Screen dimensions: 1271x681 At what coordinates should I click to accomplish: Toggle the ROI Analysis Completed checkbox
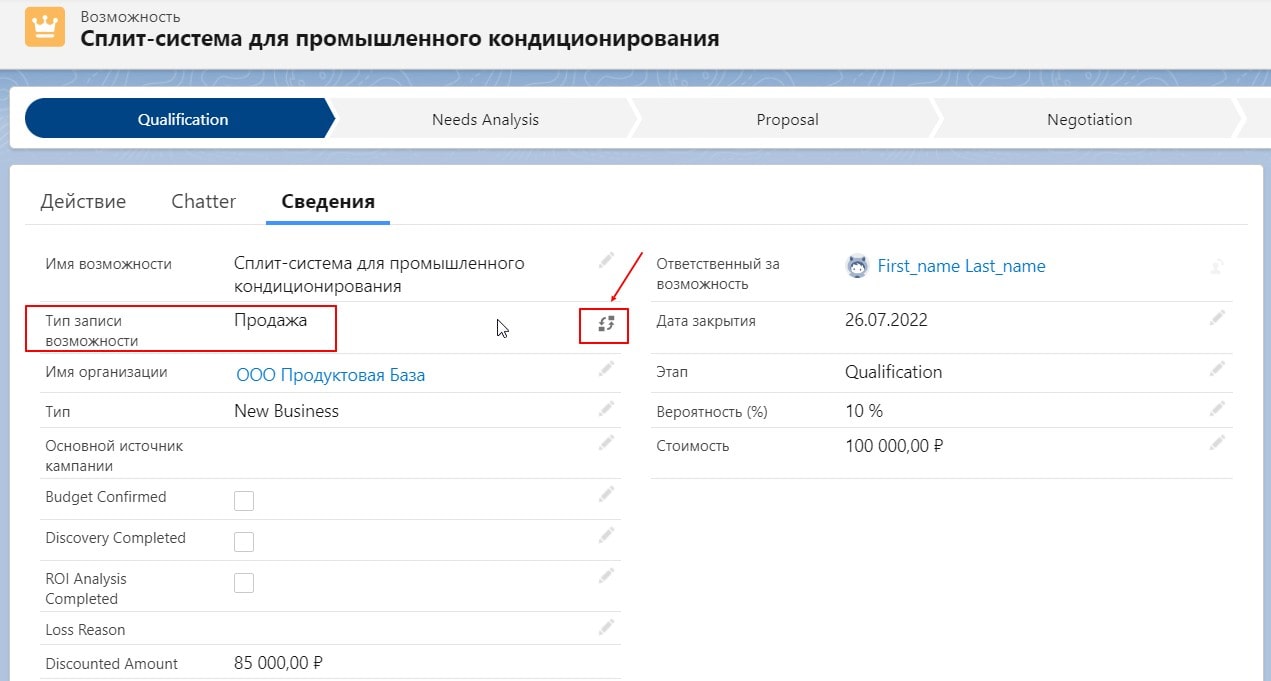click(244, 583)
